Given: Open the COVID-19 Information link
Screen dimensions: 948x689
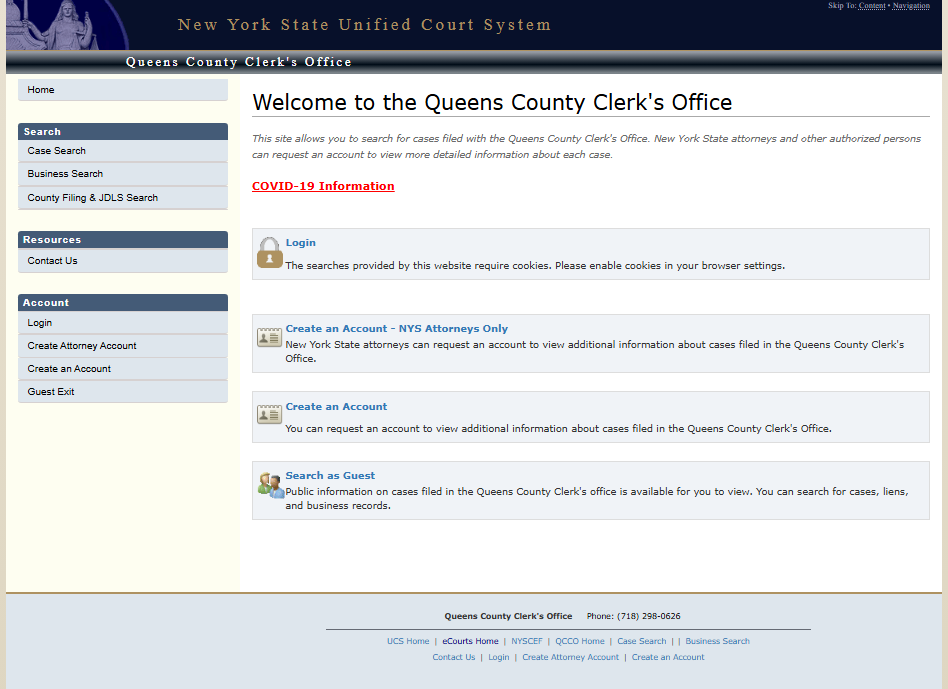Looking at the screenshot, I should 323,186.
